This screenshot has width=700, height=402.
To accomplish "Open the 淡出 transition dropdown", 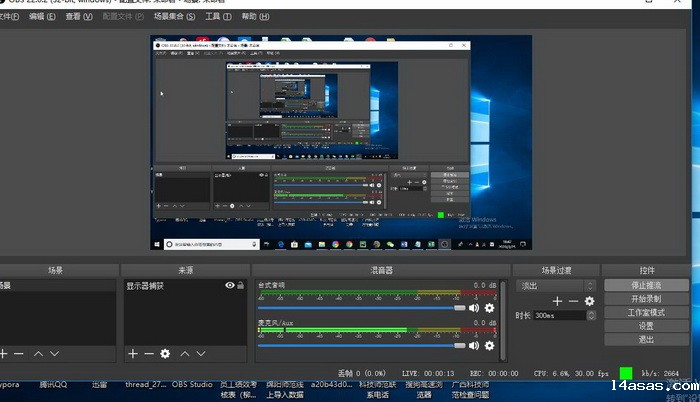I will coord(556,285).
